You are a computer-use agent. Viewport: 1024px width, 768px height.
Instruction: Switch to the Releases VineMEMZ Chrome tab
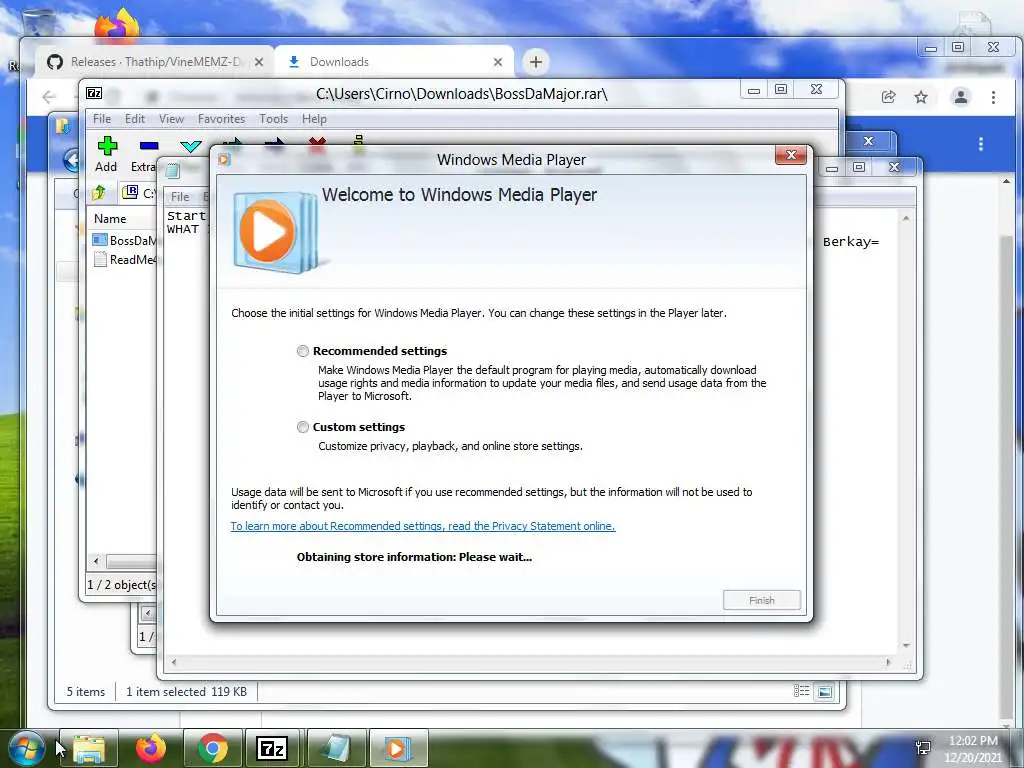coord(155,62)
